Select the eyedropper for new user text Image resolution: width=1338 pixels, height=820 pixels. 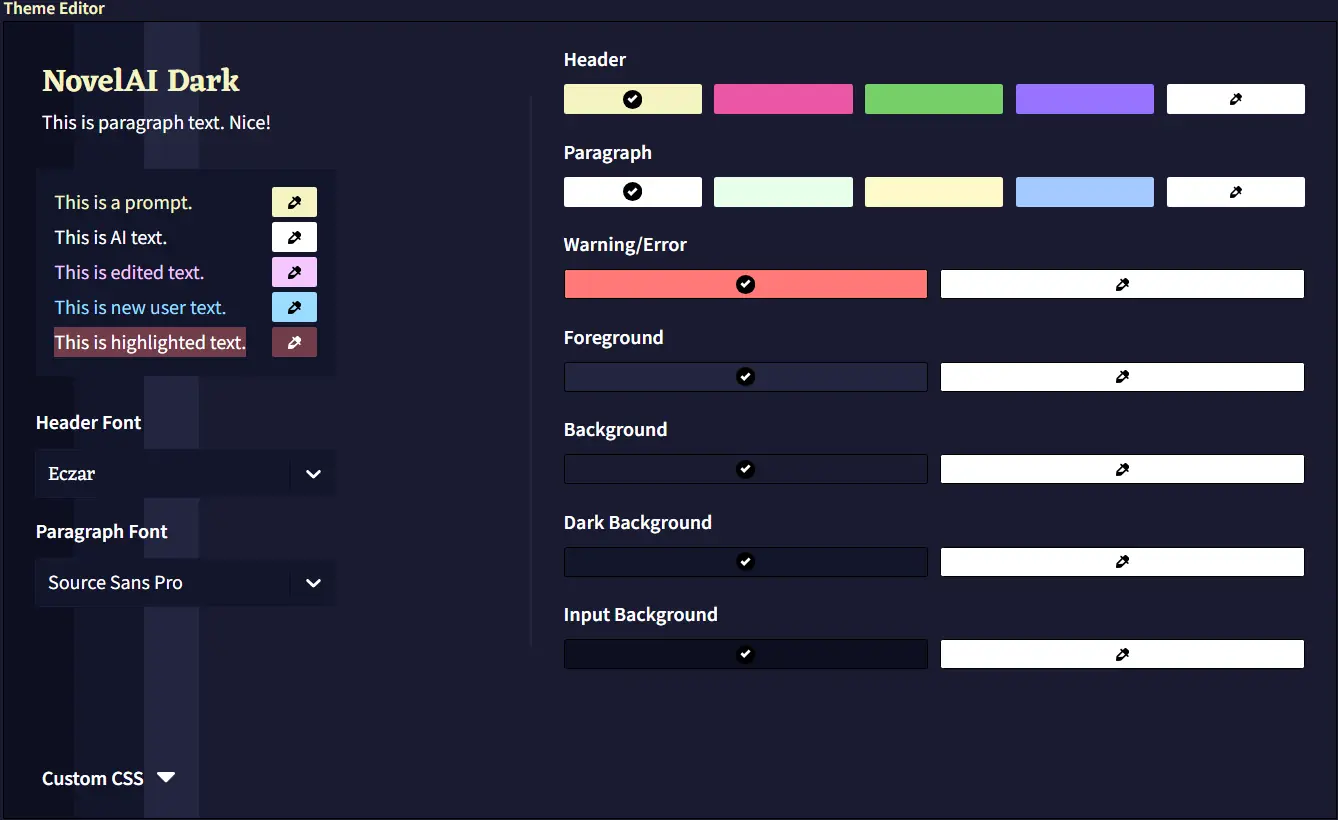click(294, 307)
